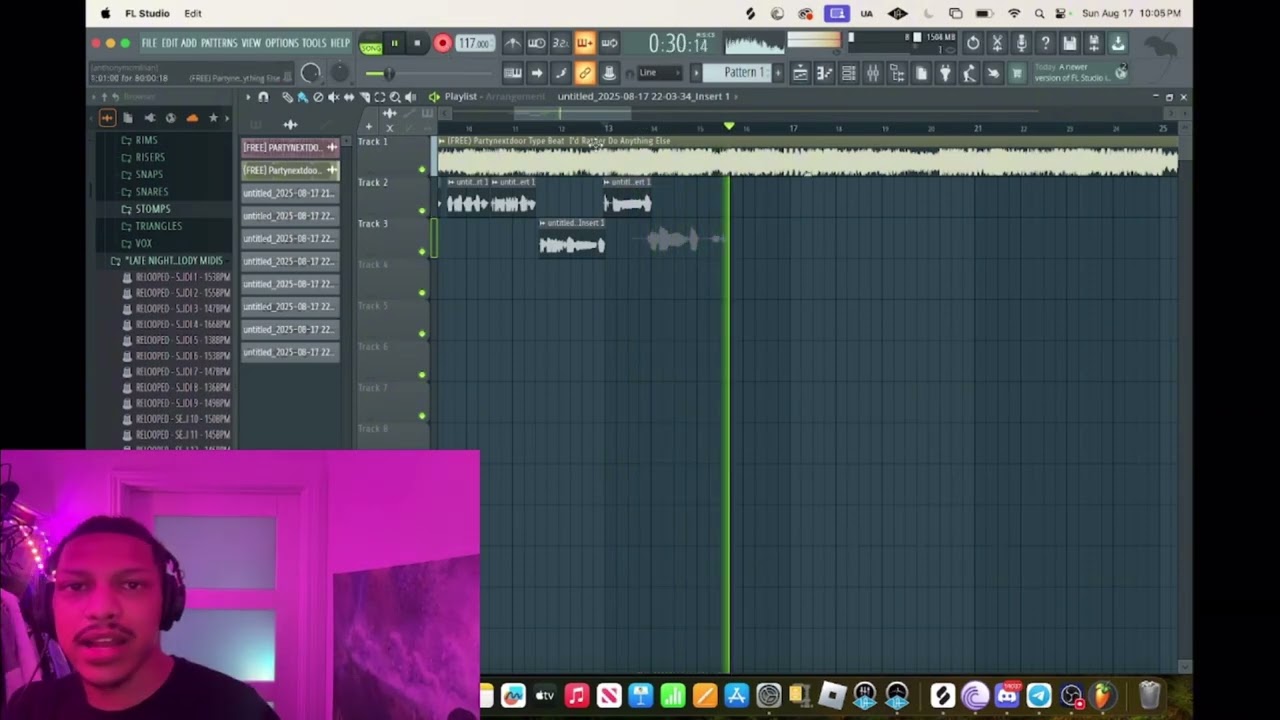Open the Mixer icon
The height and width of the screenshot is (720, 1280).
(872, 73)
